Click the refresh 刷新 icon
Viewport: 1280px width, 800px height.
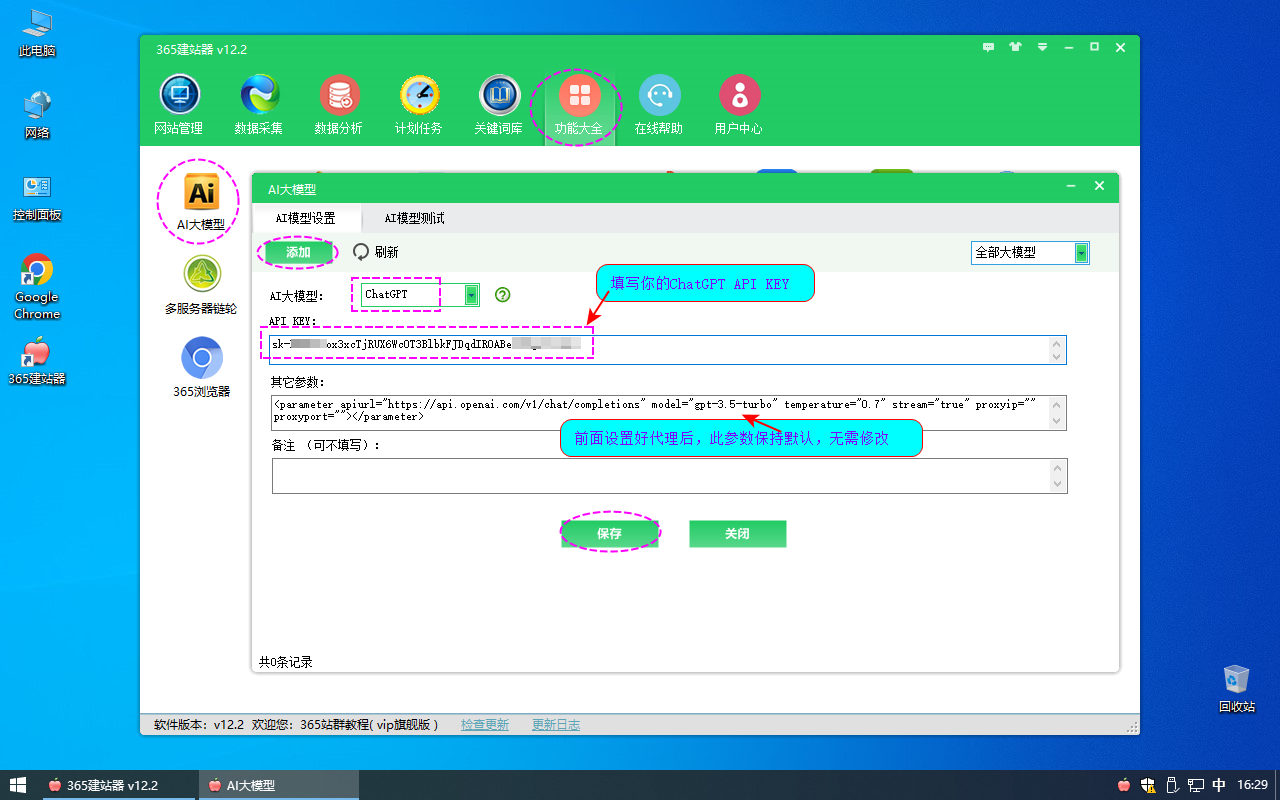[x=361, y=252]
